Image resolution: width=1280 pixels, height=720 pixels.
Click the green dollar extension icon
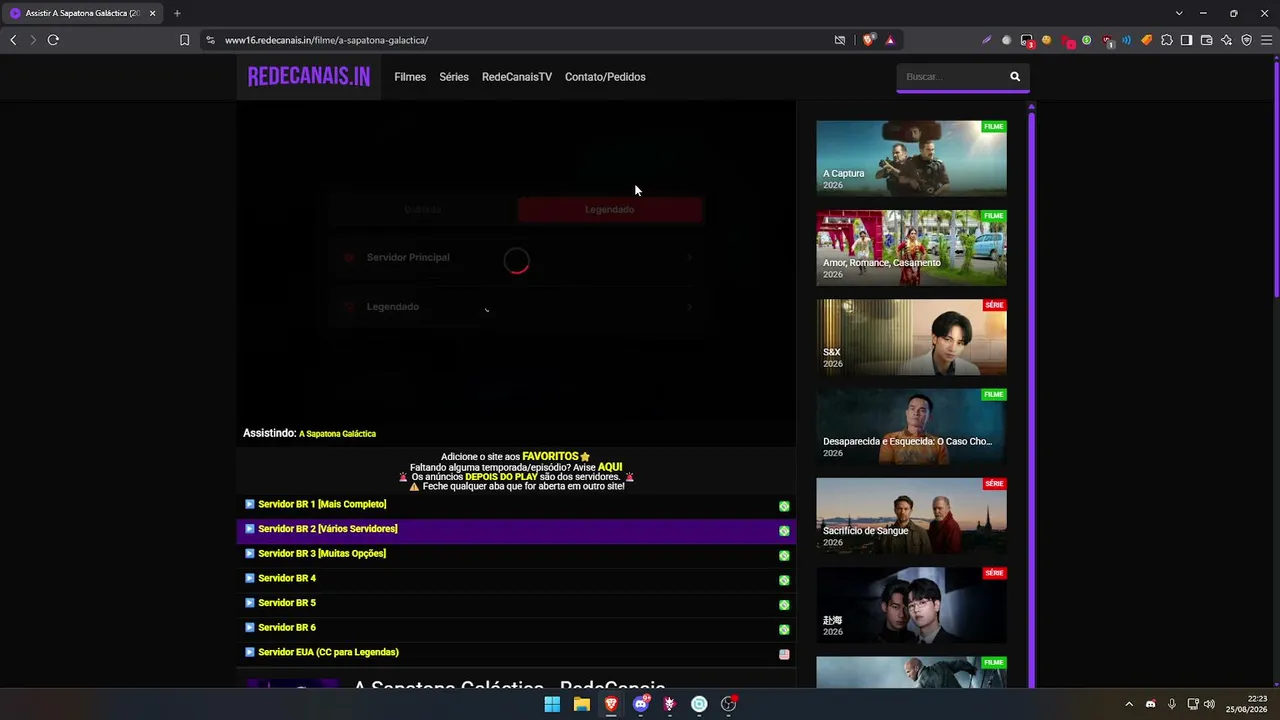[1086, 40]
